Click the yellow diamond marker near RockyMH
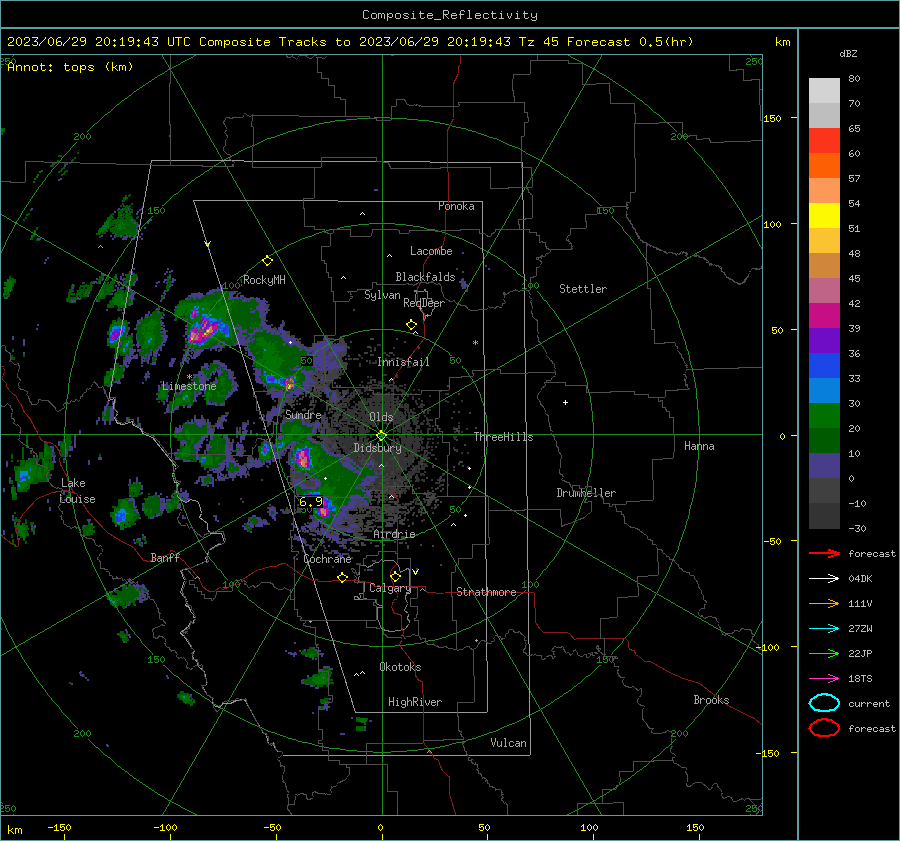 267,261
